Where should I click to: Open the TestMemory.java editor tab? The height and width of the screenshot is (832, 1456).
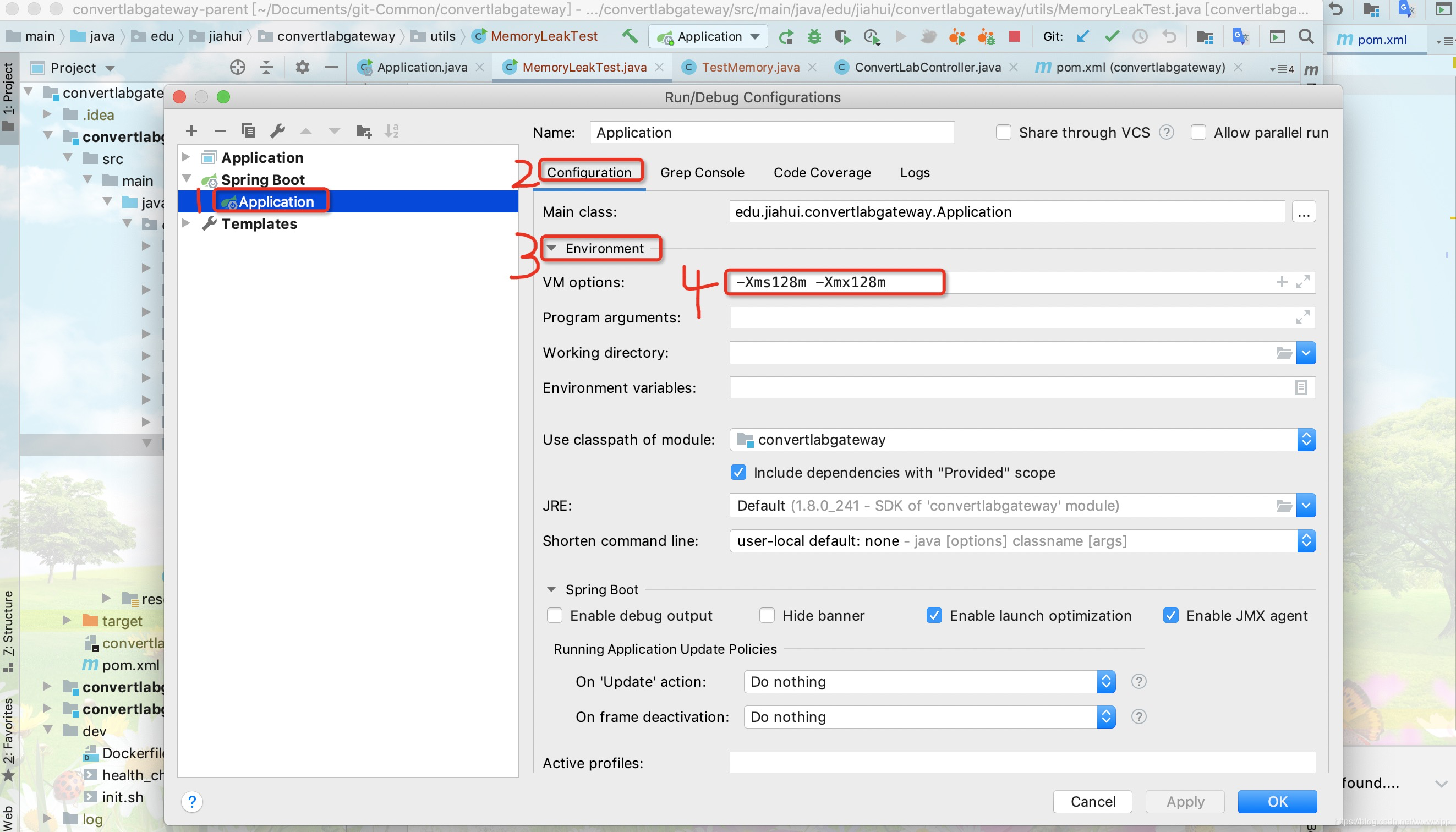tap(749, 68)
